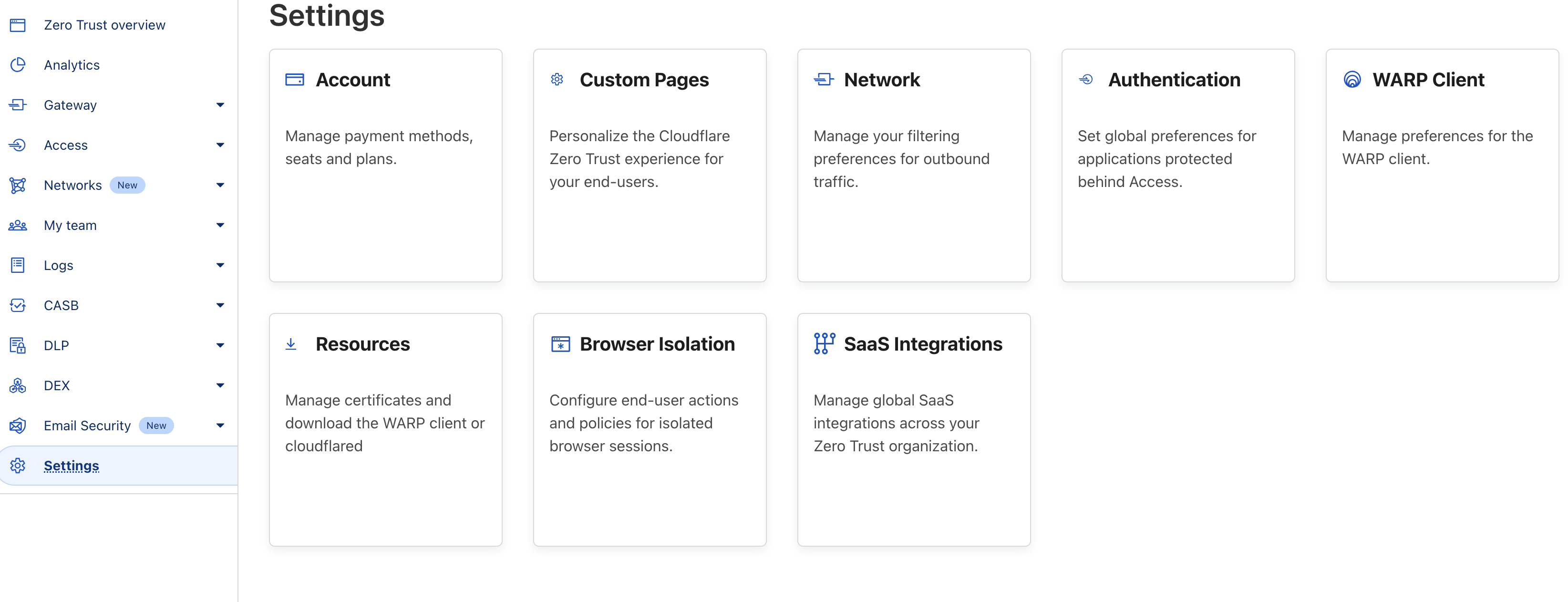Image resolution: width=1568 pixels, height=602 pixels.
Task: Open Zero Trust overview menu item
Action: 104,25
